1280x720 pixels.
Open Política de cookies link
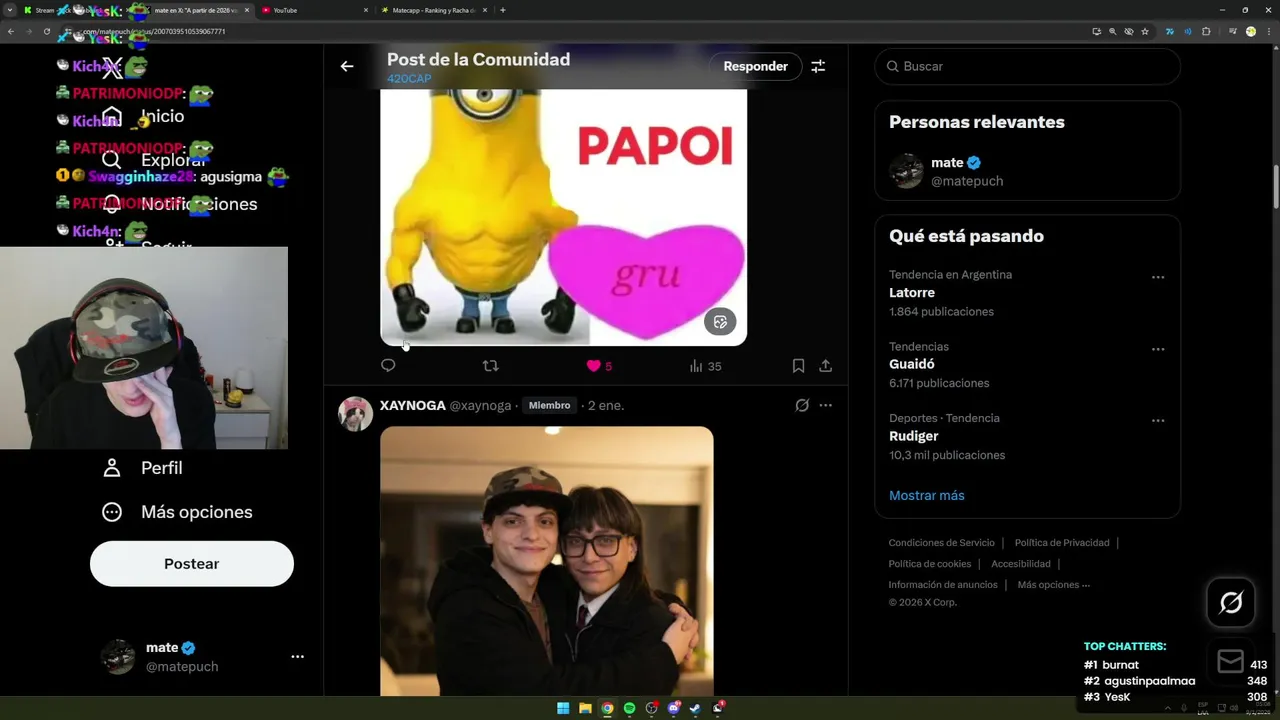click(930, 564)
